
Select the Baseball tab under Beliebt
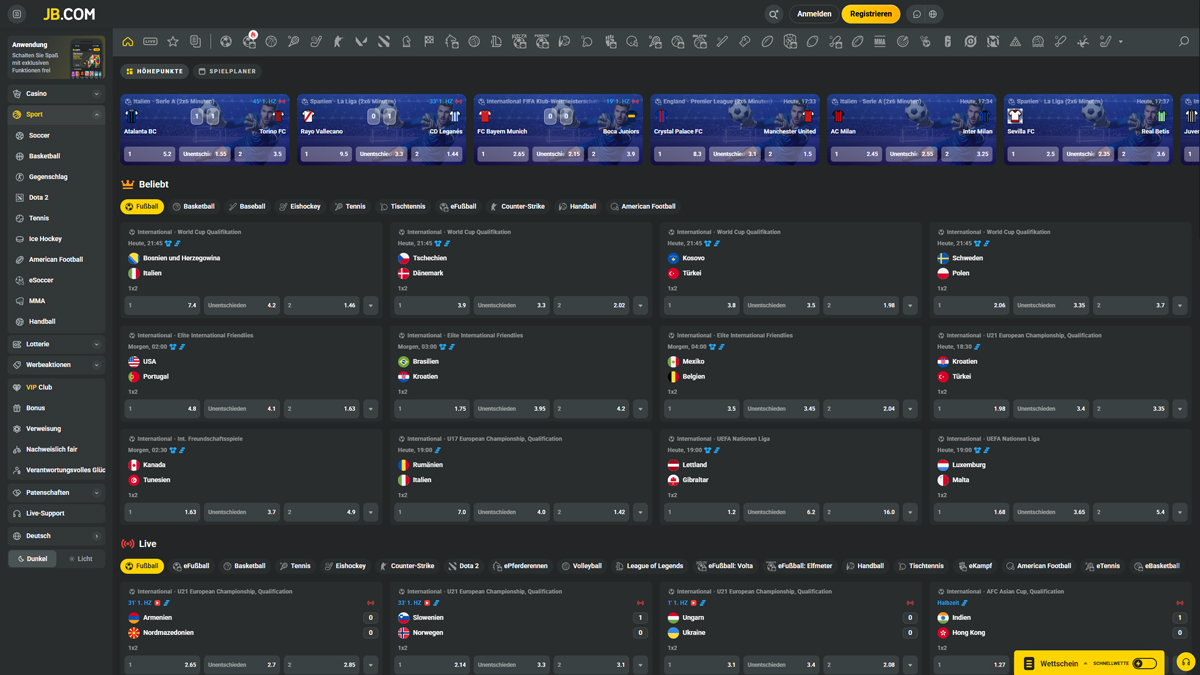tap(247, 207)
